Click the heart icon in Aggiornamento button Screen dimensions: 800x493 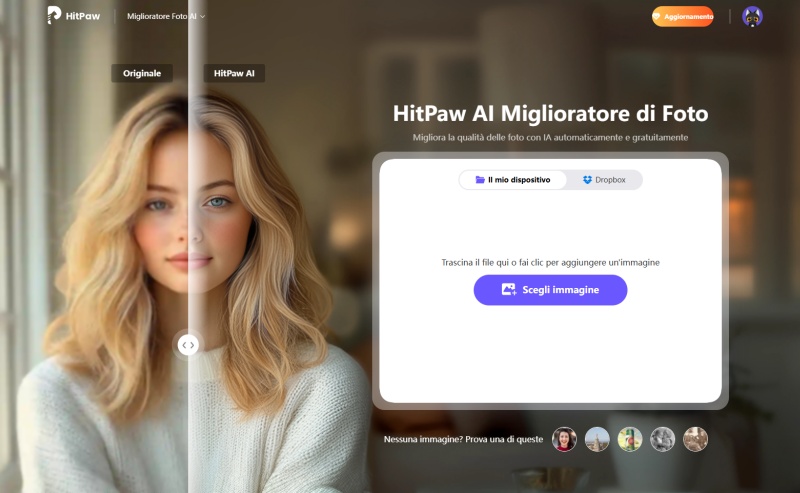tap(656, 16)
